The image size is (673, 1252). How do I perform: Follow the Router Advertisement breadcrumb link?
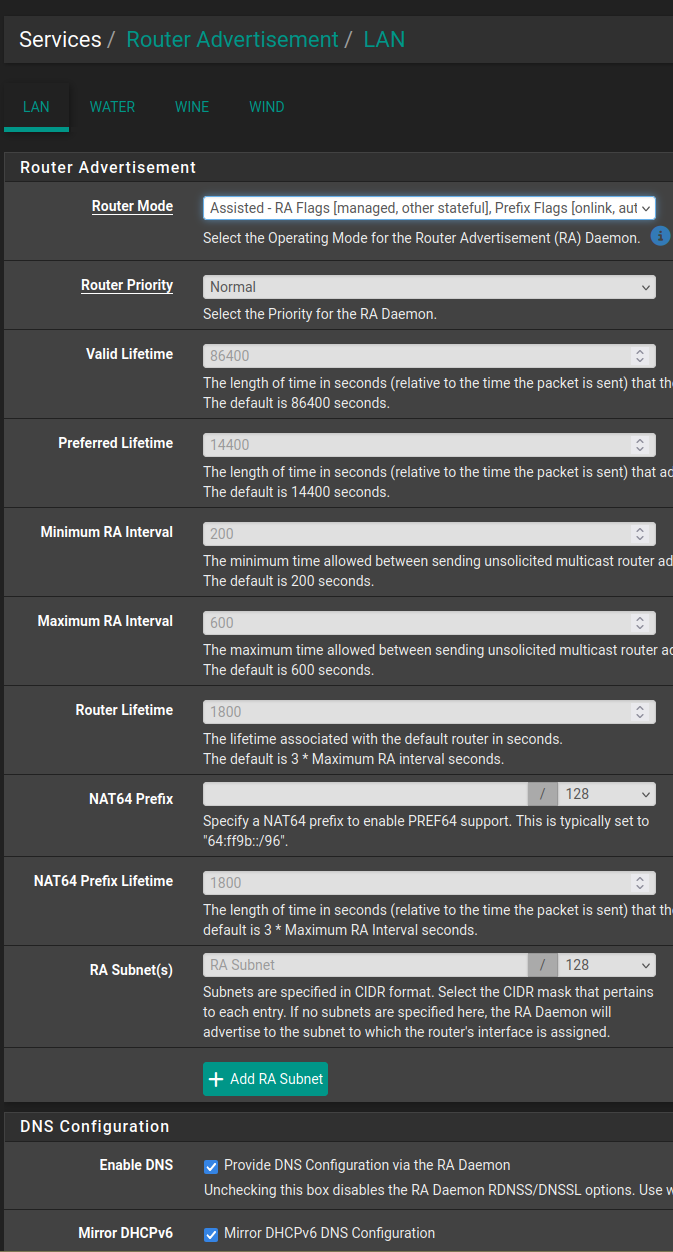pos(232,40)
